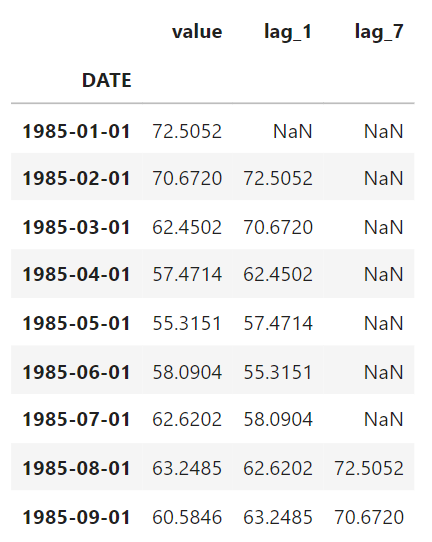Click lag_1 cell showing 55.3151
The image size is (432, 542).
278,373
